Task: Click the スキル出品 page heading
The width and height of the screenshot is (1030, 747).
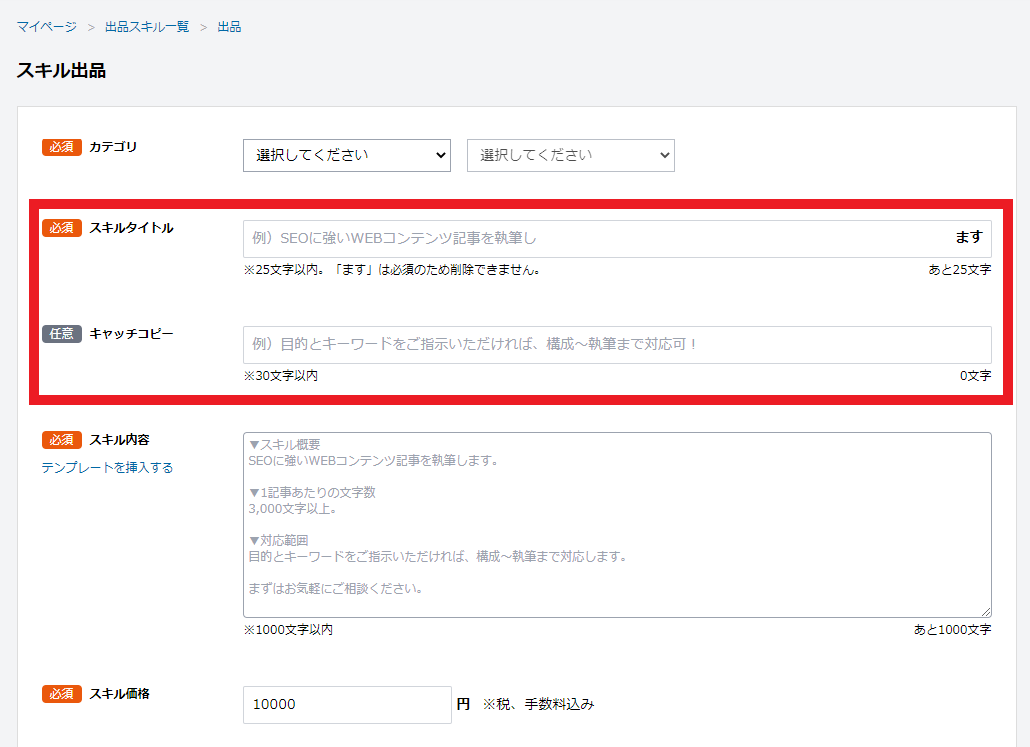Action: pyautogui.click(x=61, y=71)
